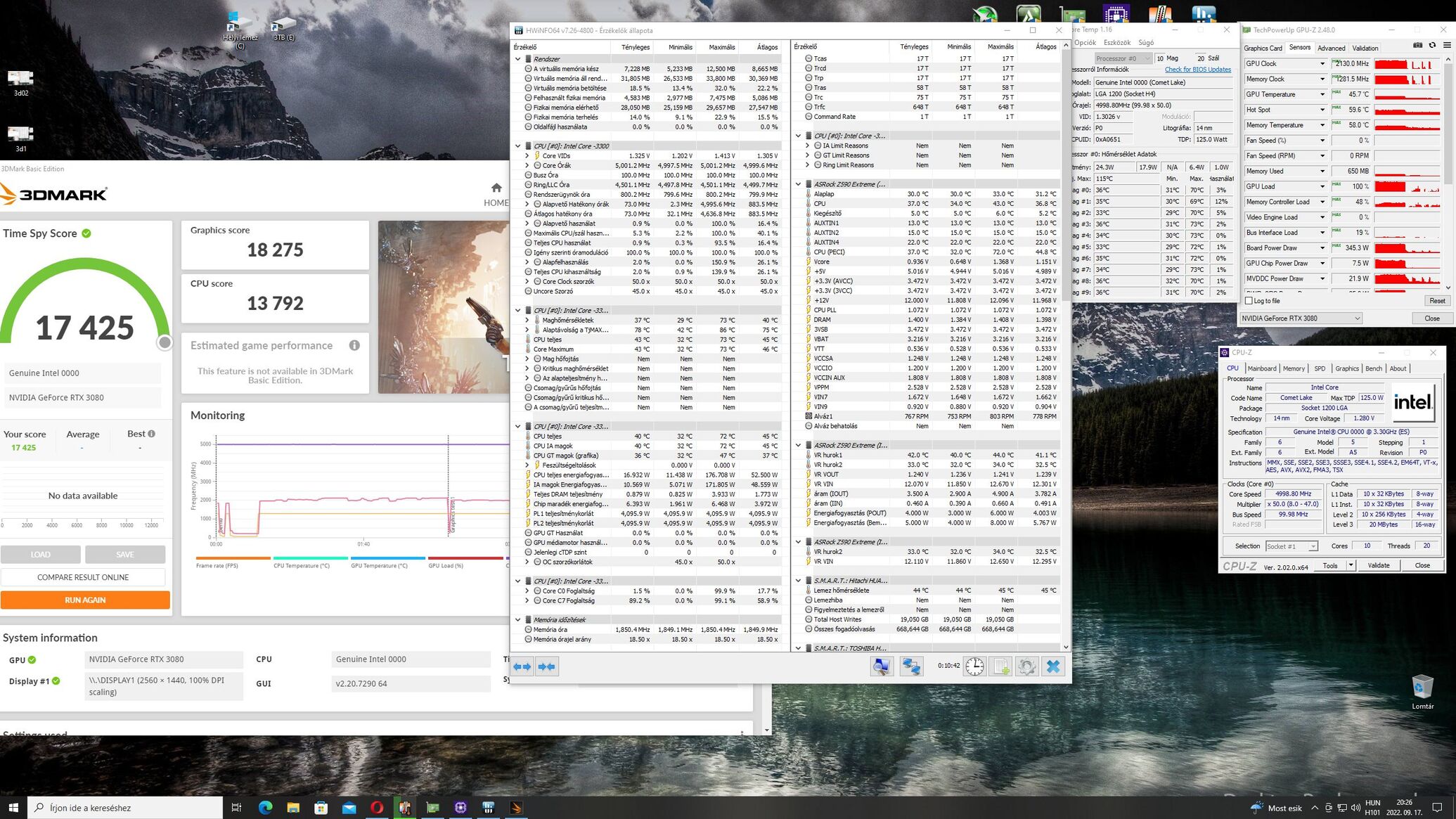Click HWiNFO logging start sheet icon
The height and width of the screenshot is (819, 1456).
click(1000, 666)
